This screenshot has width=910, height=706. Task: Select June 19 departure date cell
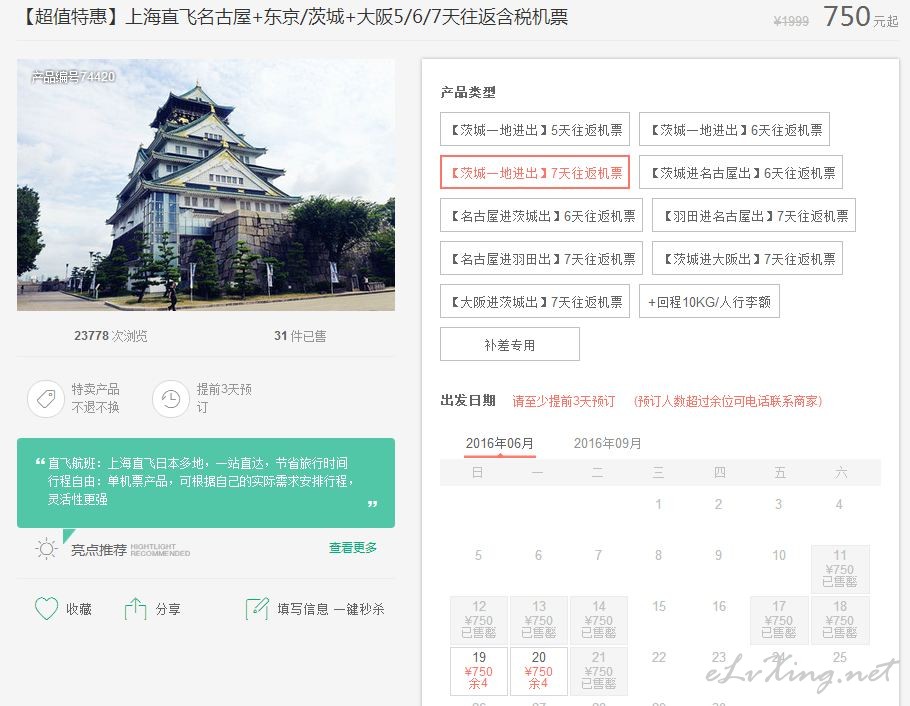(479, 672)
